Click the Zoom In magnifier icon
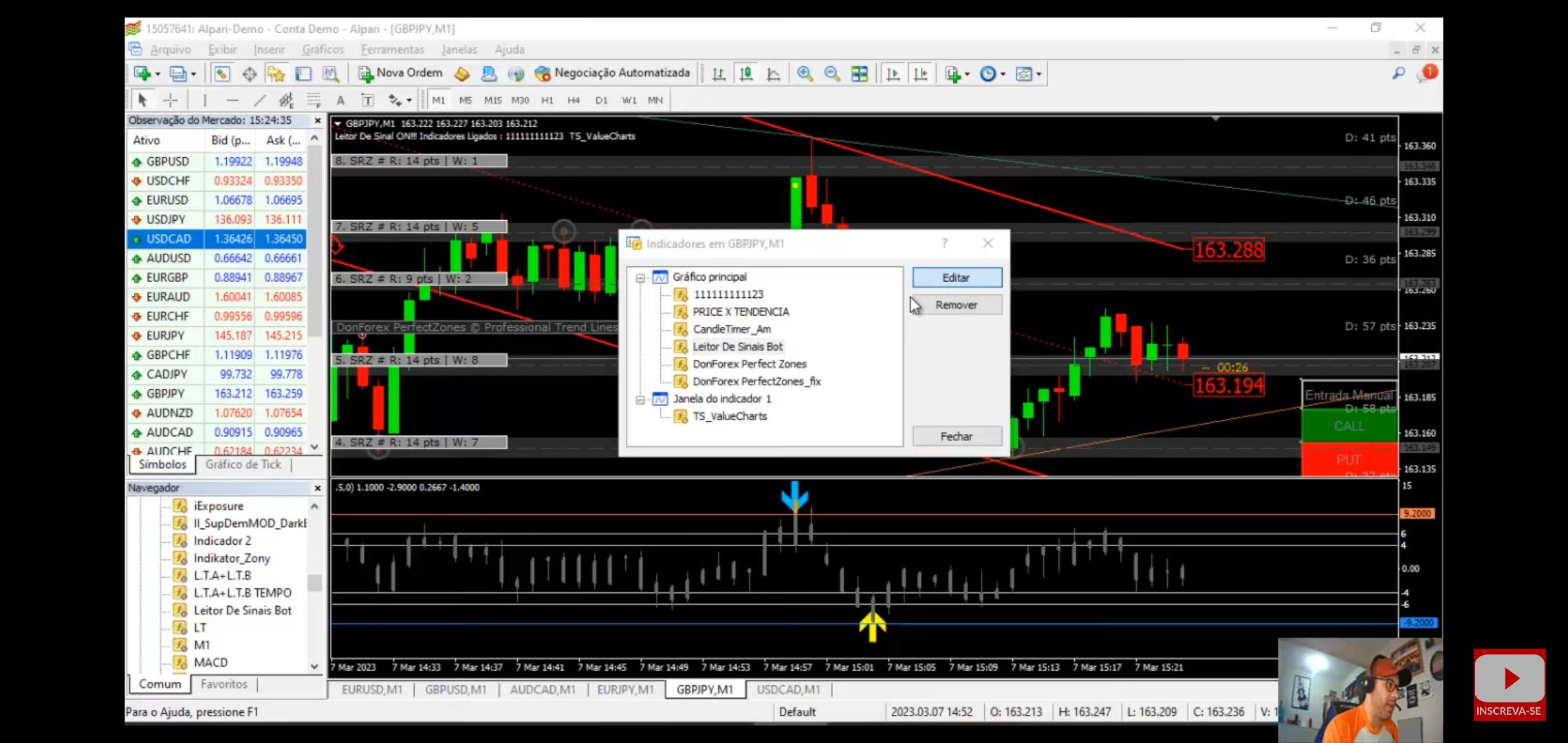The width and height of the screenshot is (1568, 743). pos(805,74)
